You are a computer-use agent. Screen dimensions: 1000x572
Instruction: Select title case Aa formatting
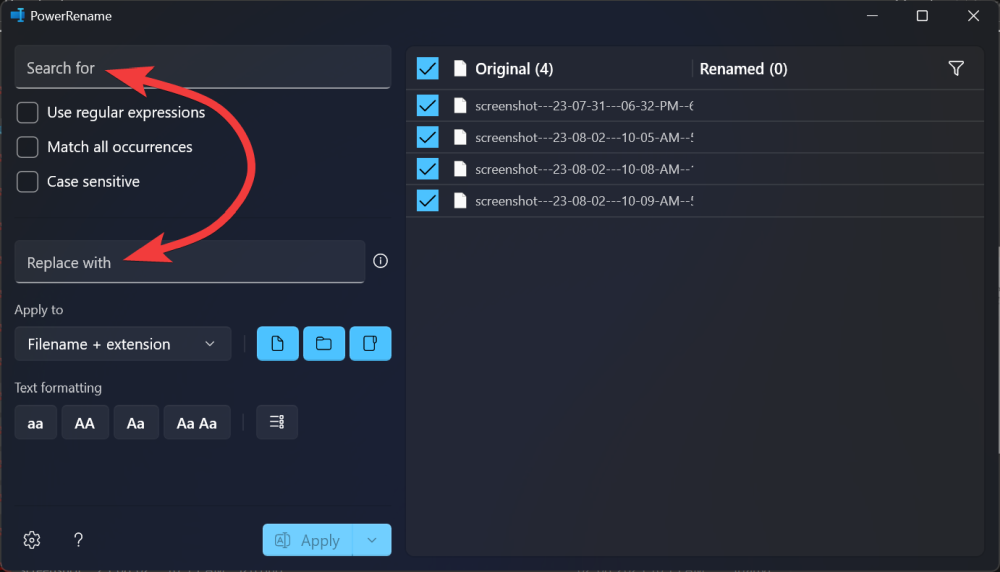(x=136, y=423)
